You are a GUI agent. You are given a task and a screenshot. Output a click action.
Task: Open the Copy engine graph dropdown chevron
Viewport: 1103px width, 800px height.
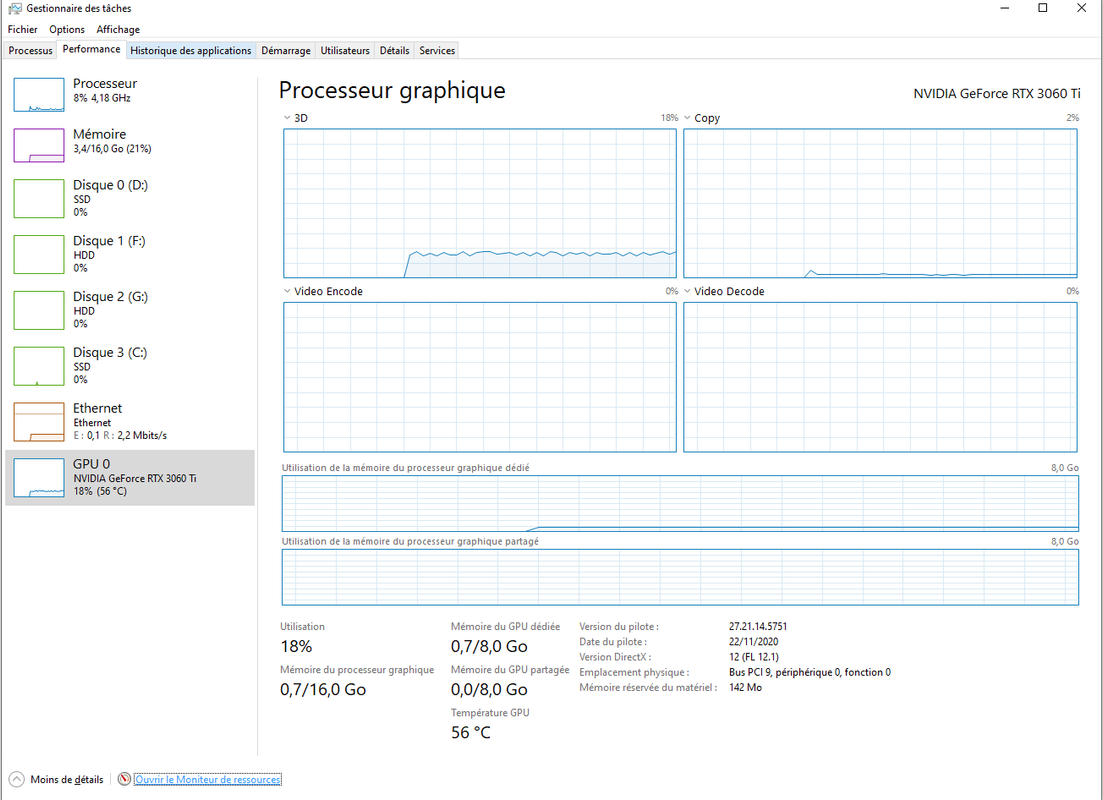(x=687, y=118)
